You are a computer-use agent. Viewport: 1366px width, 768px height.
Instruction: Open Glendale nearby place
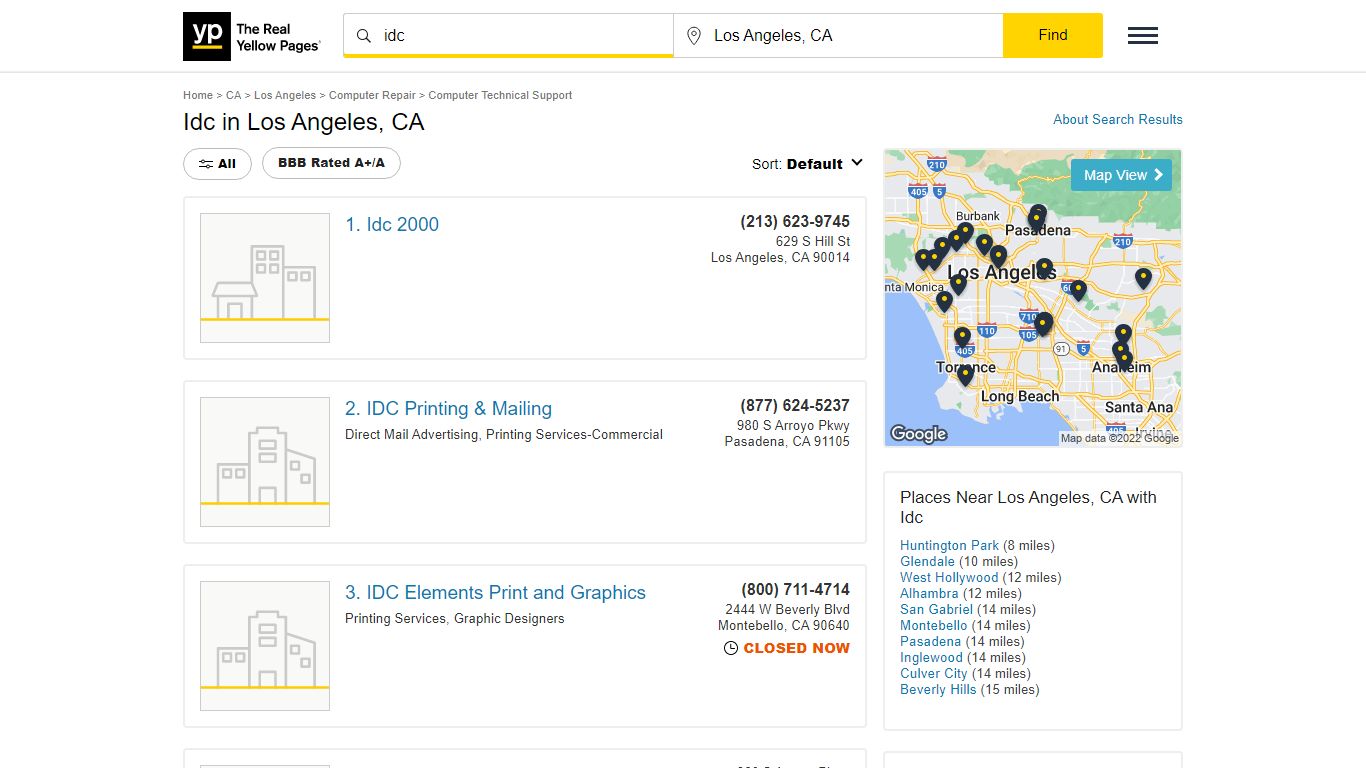(927, 562)
